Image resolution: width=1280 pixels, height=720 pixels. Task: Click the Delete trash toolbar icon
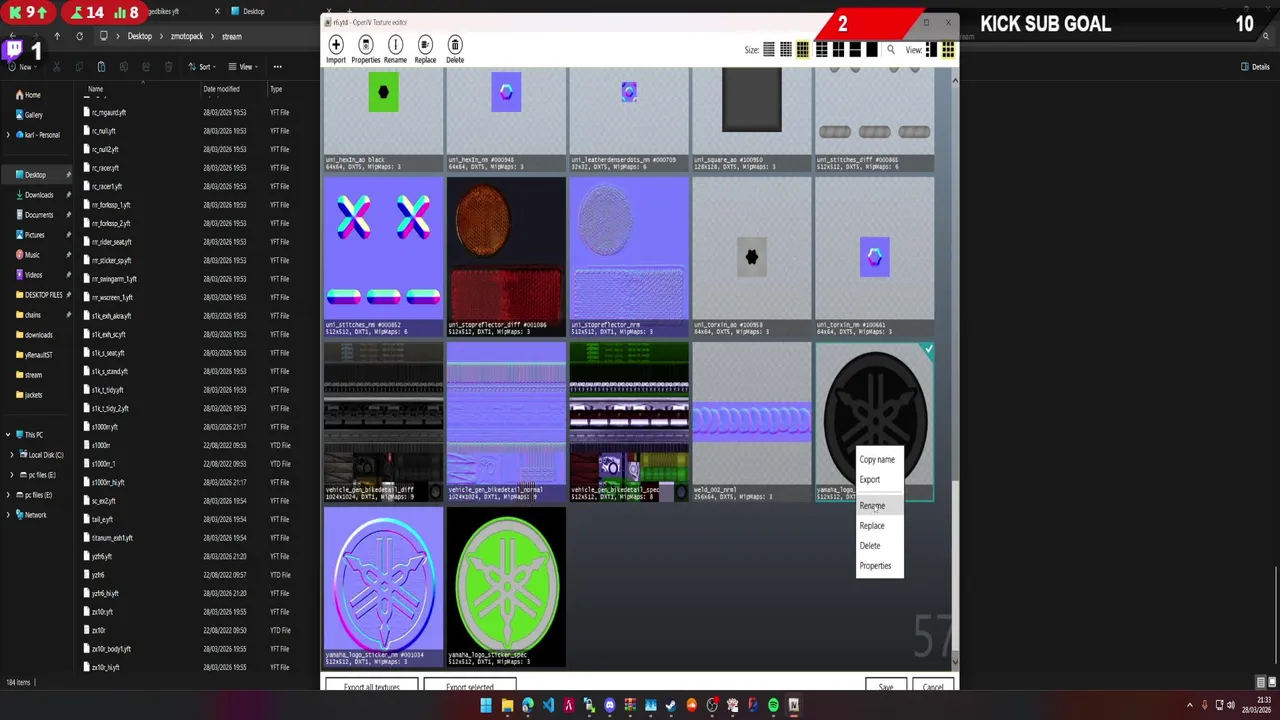tap(455, 45)
